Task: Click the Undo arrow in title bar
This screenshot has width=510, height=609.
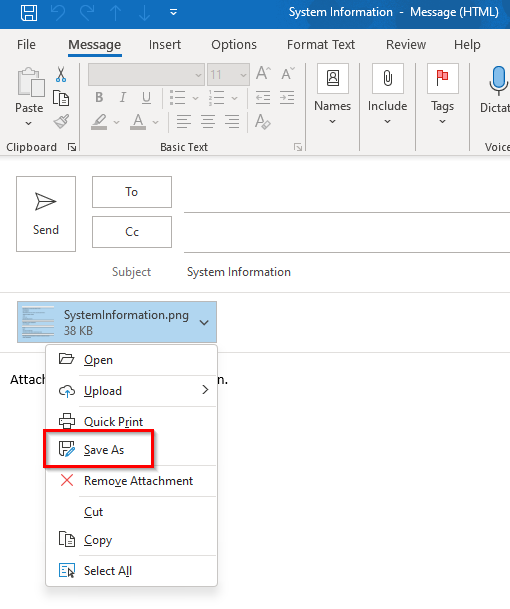Action: tap(58, 12)
